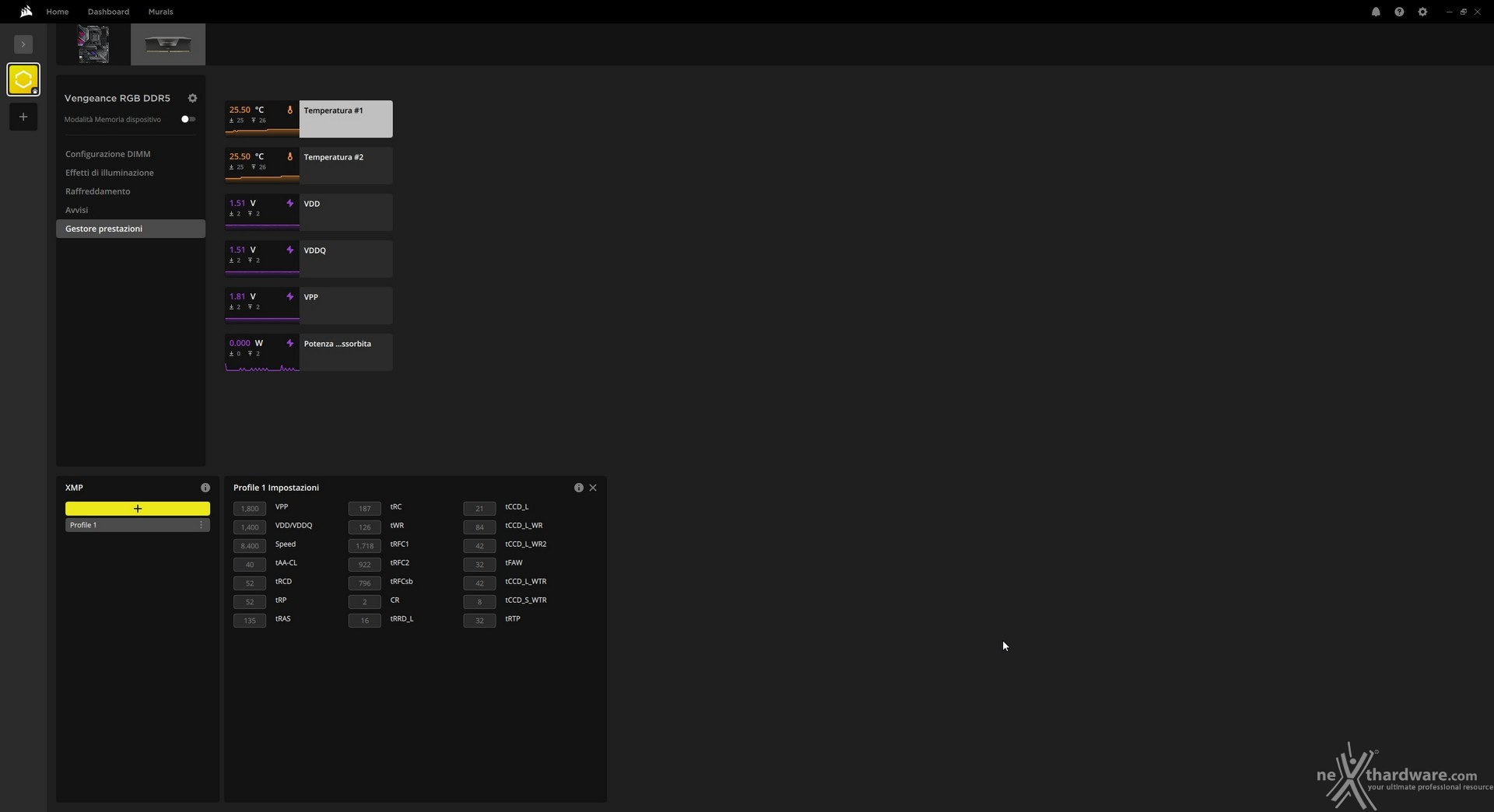
Task: Click the tRFC2 value field 922
Action: click(x=365, y=565)
